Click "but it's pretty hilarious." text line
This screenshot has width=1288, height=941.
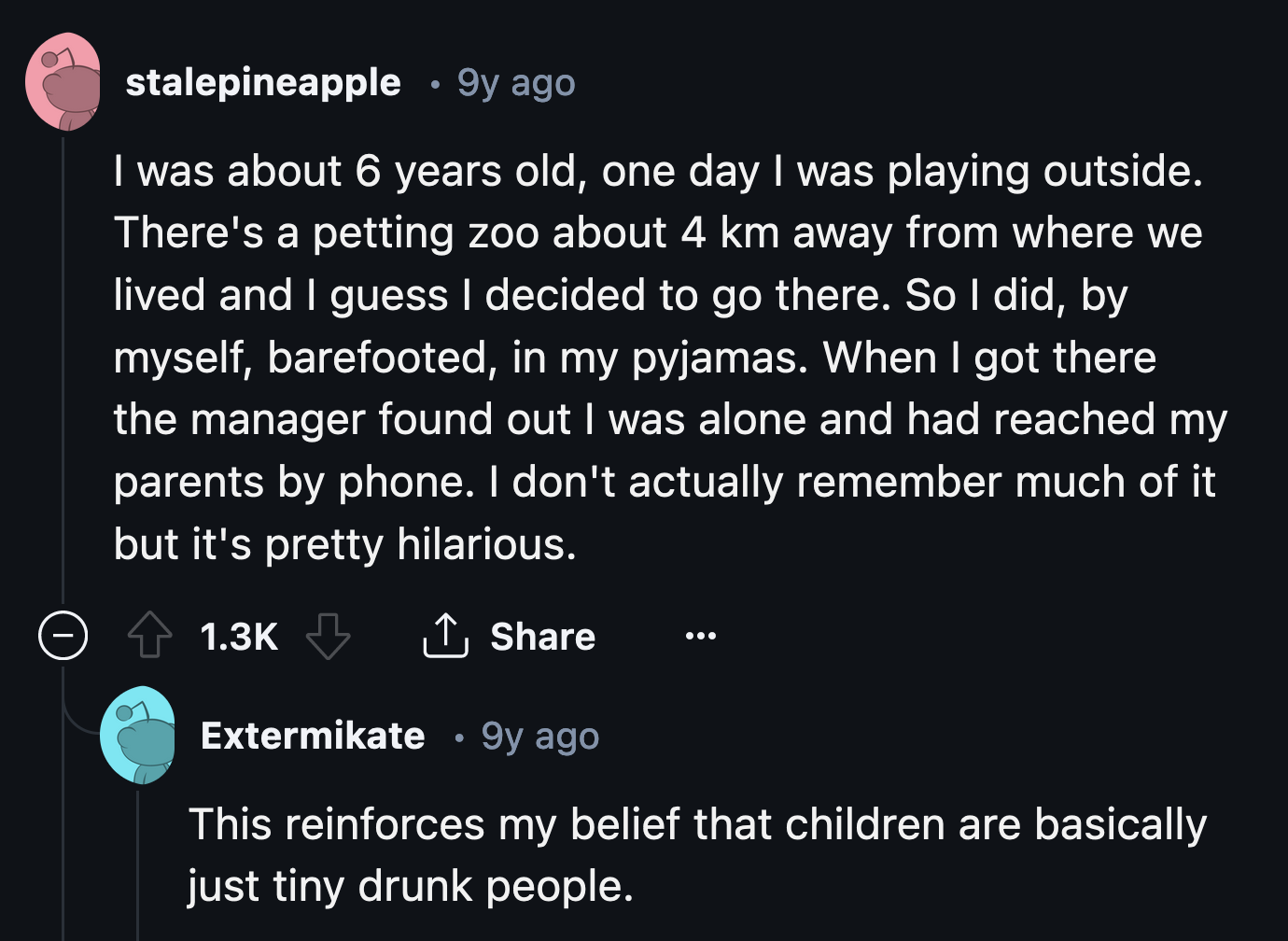point(344,543)
